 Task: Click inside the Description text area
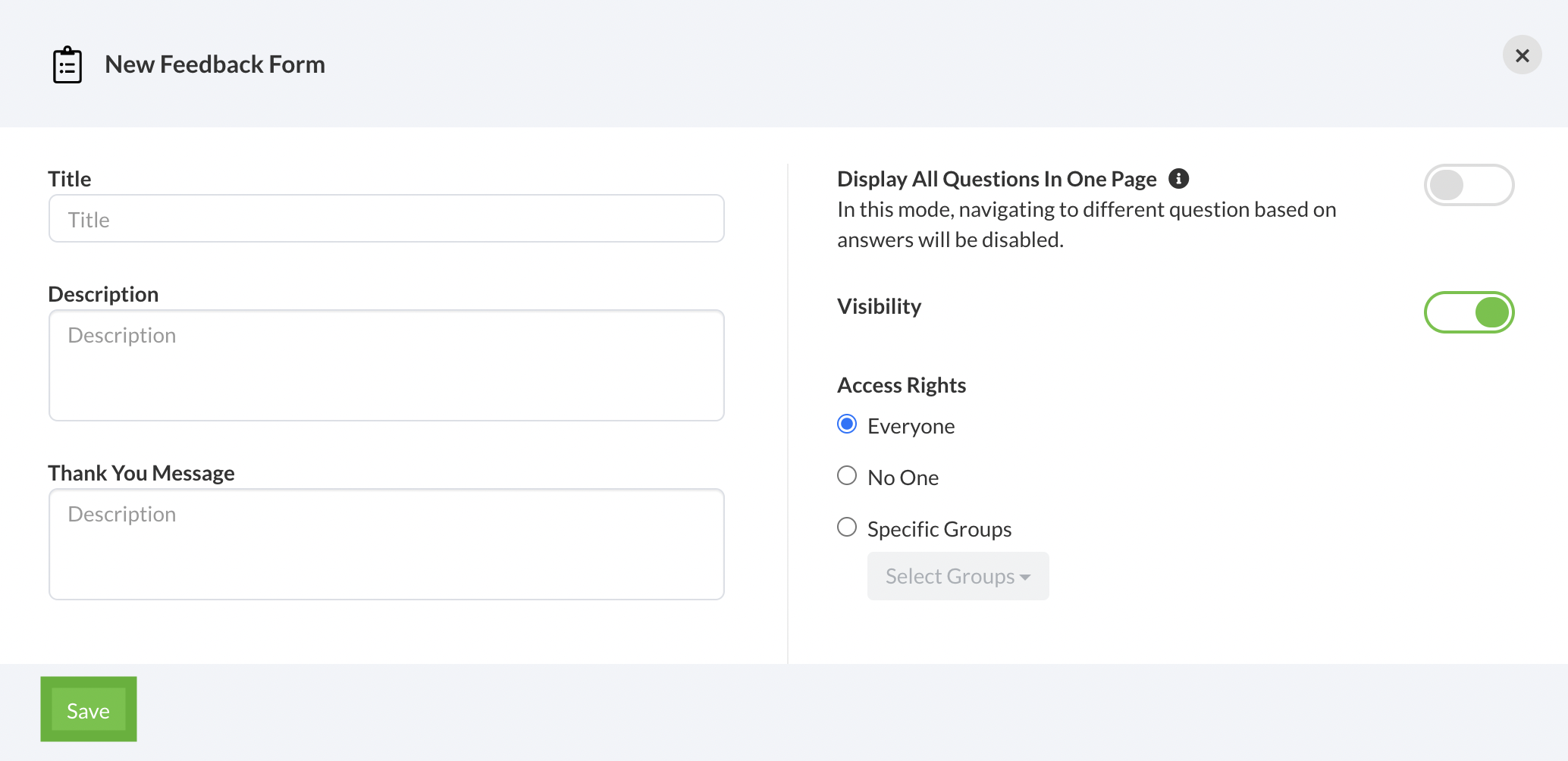tap(386, 365)
